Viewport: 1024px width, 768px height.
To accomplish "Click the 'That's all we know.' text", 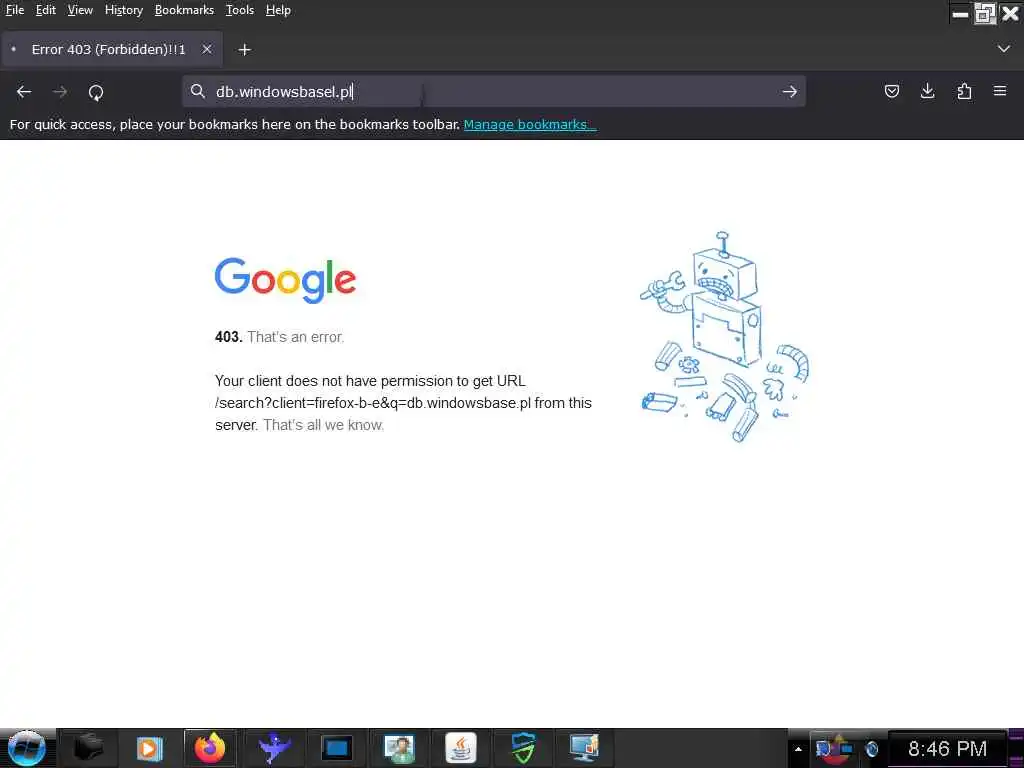I will [323, 425].
